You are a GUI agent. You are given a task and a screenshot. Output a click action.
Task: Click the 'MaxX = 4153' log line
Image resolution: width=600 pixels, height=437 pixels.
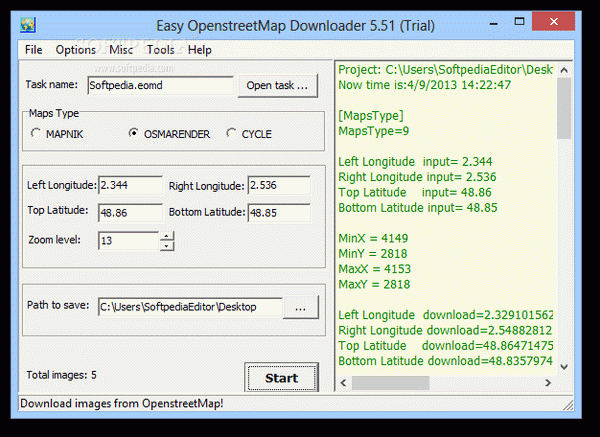pos(375,269)
